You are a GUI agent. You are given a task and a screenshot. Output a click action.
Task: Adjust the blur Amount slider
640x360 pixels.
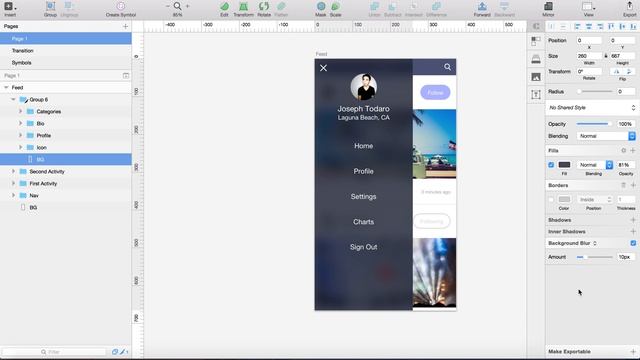[x=594, y=257]
